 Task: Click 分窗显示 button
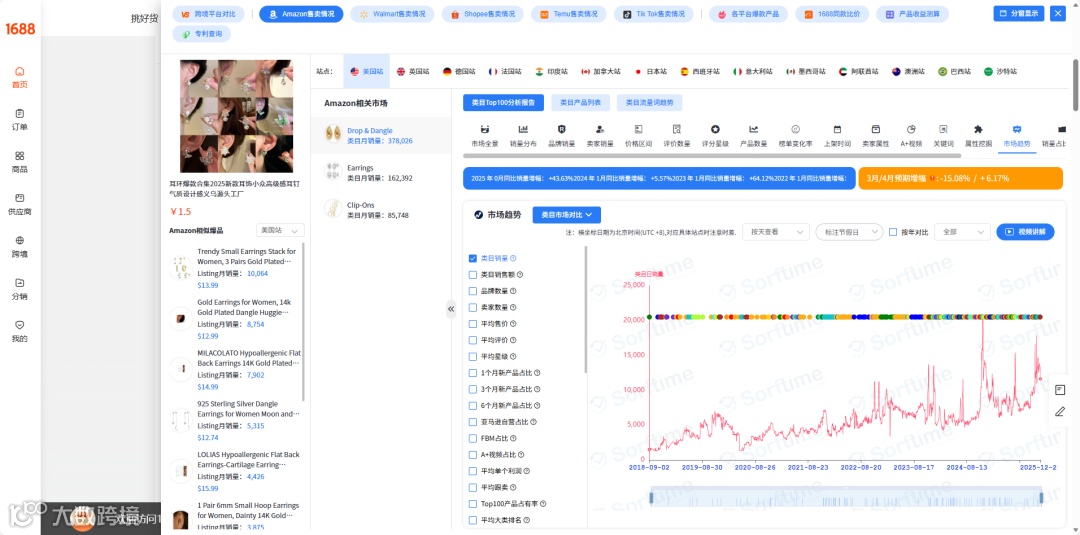1019,13
